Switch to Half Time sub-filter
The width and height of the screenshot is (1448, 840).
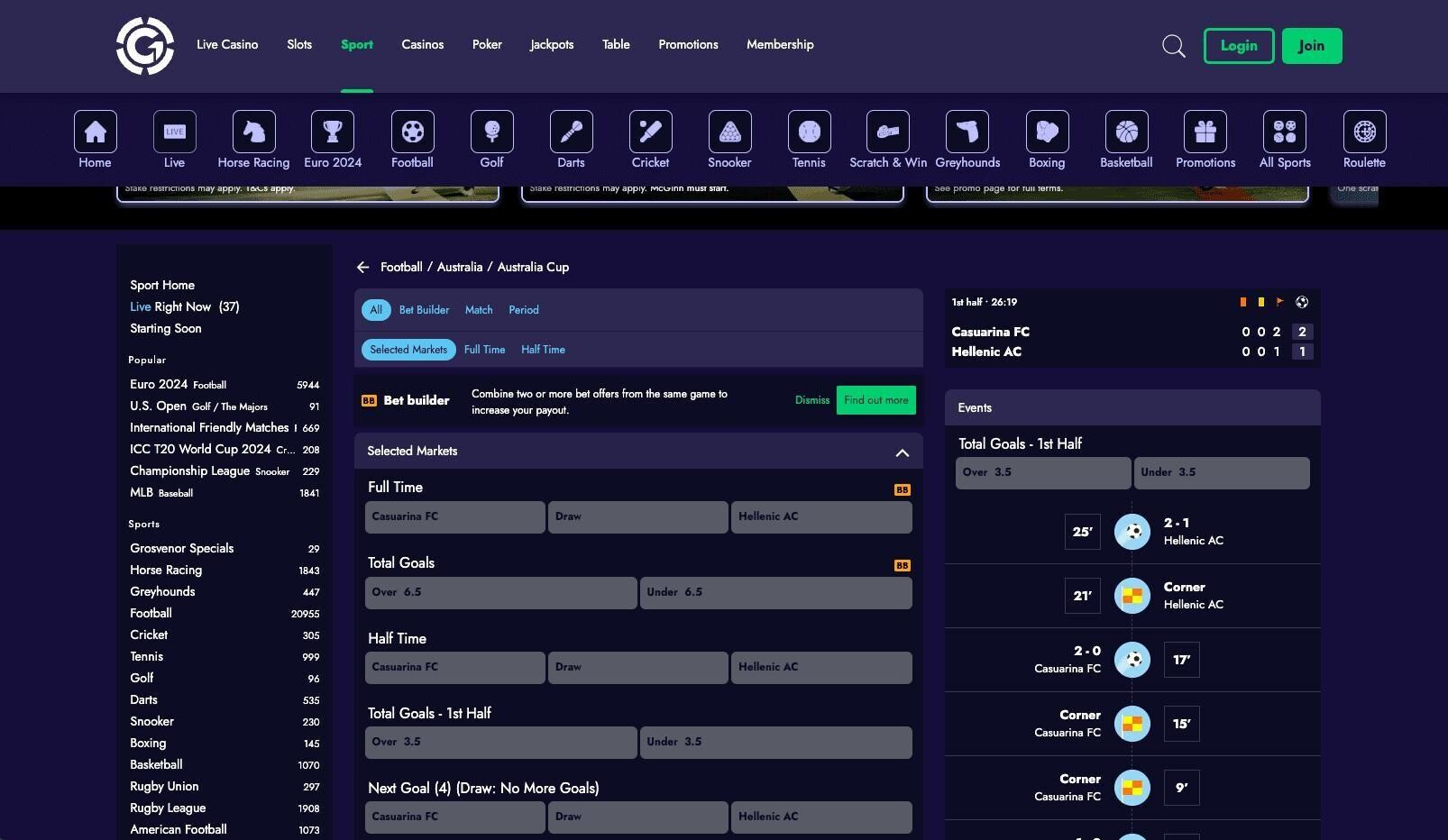coord(543,350)
